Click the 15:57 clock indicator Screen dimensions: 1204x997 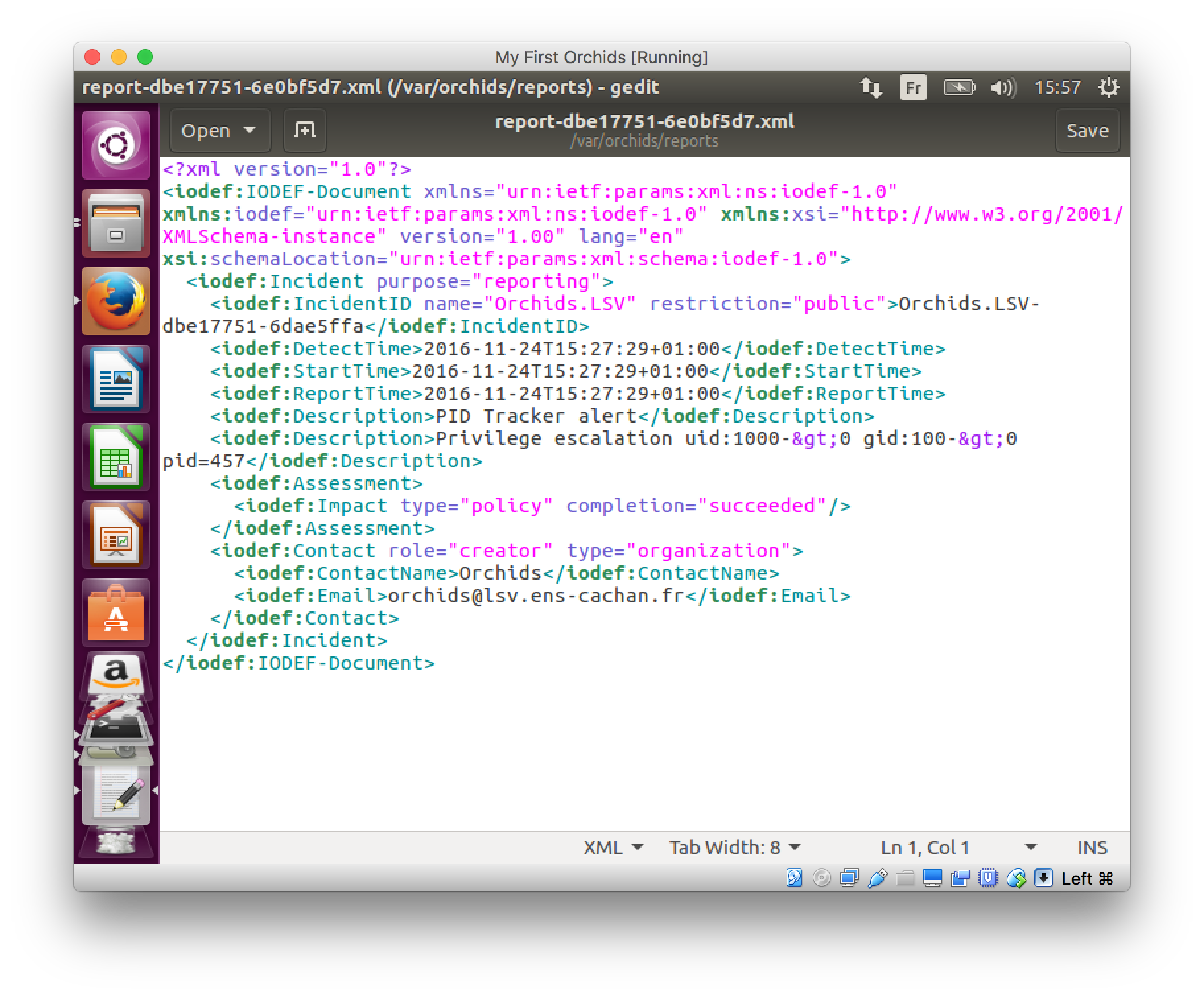[1057, 87]
